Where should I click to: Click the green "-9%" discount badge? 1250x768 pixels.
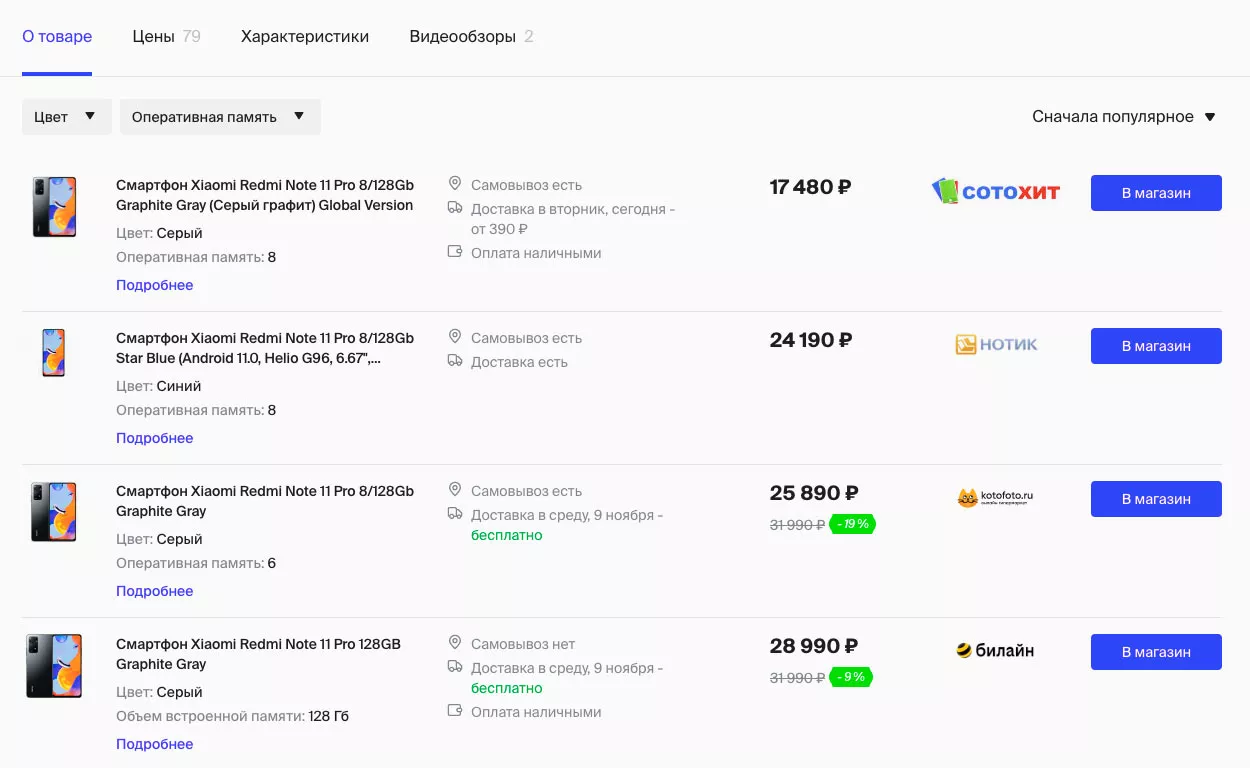point(851,677)
